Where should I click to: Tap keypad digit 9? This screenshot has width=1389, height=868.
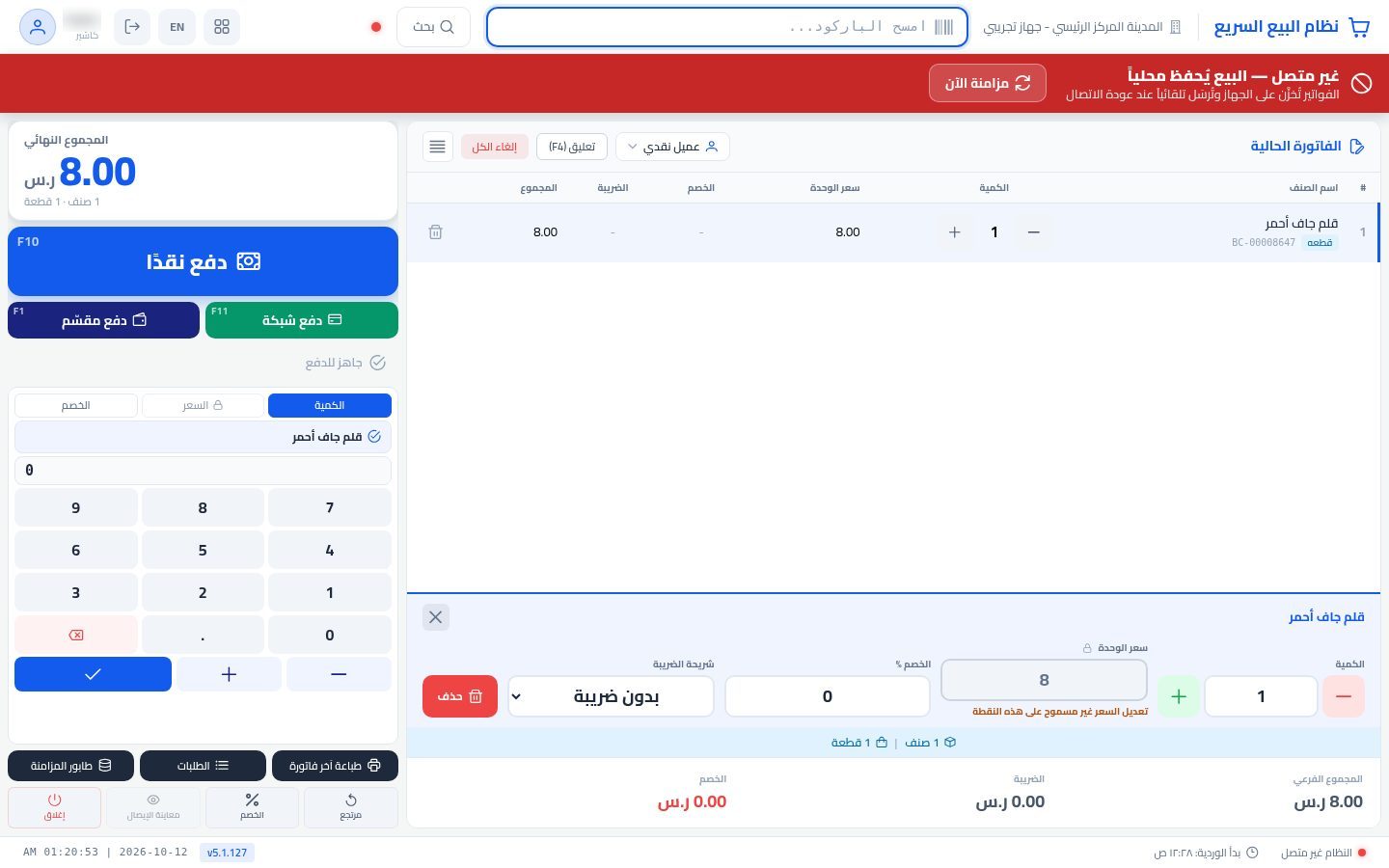(x=76, y=507)
